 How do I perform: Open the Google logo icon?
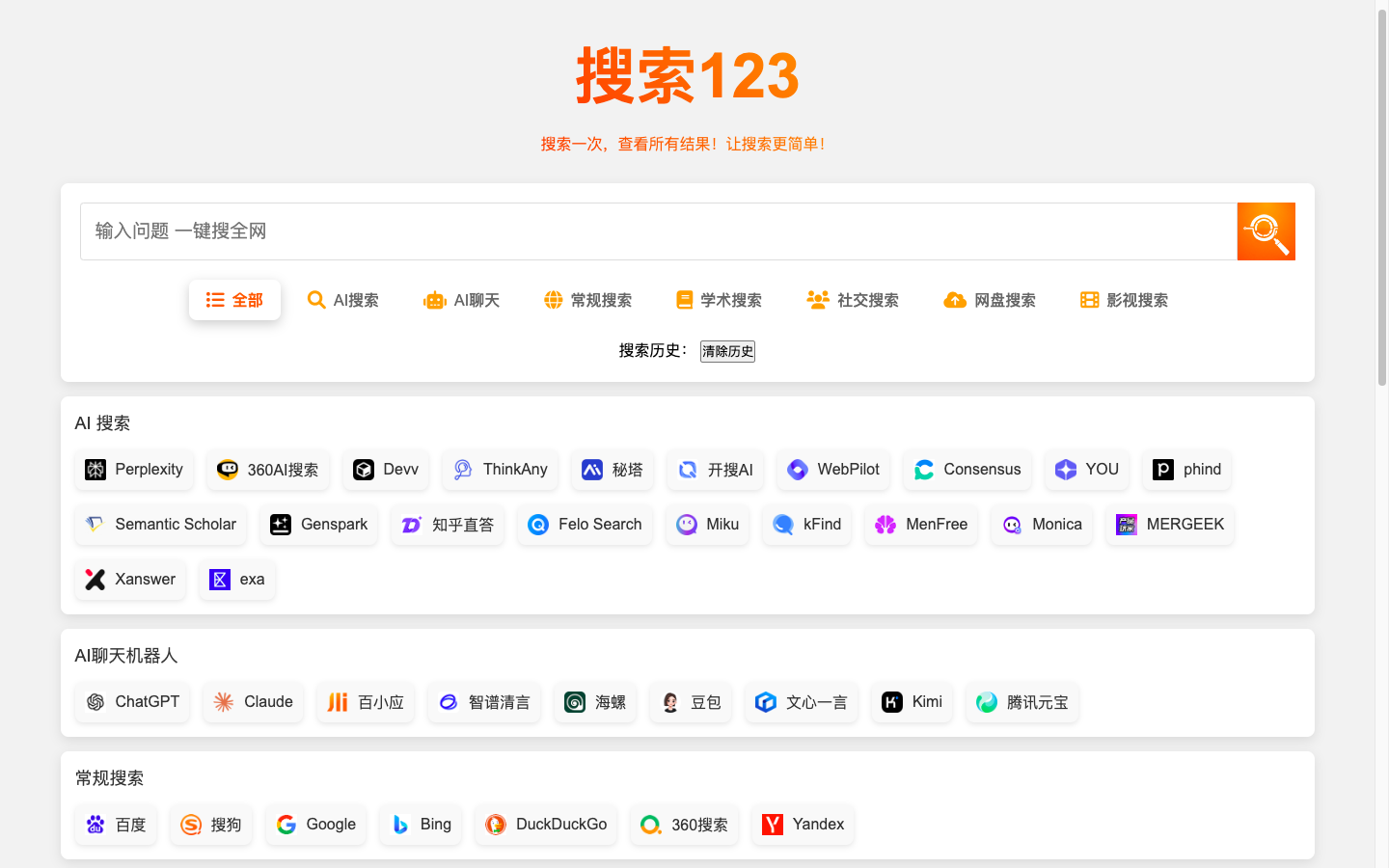click(286, 825)
